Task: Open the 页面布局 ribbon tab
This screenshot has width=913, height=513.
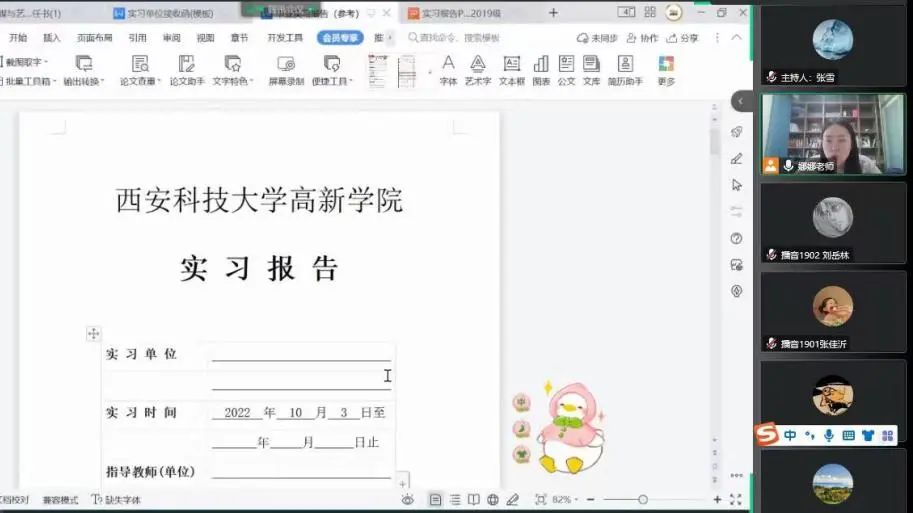Action: [95, 38]
